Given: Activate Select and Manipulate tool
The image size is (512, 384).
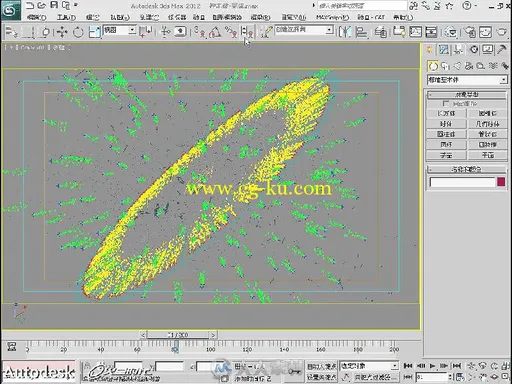Looking at the screenshot, I should tap(165, 32).
